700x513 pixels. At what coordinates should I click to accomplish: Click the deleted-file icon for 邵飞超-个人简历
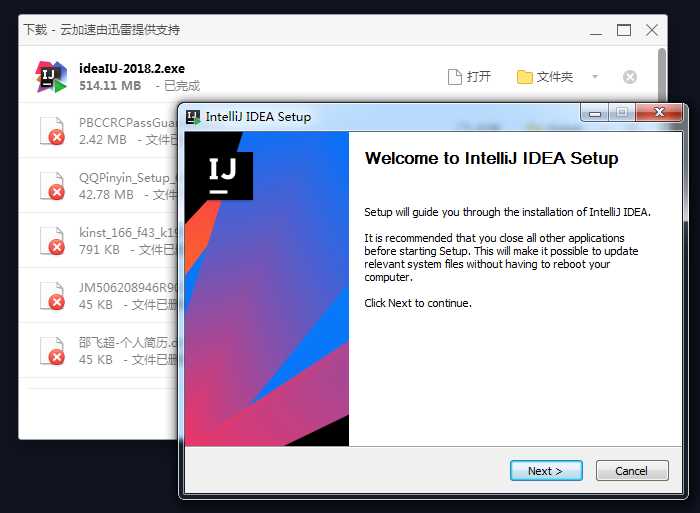tap(52, 350)
